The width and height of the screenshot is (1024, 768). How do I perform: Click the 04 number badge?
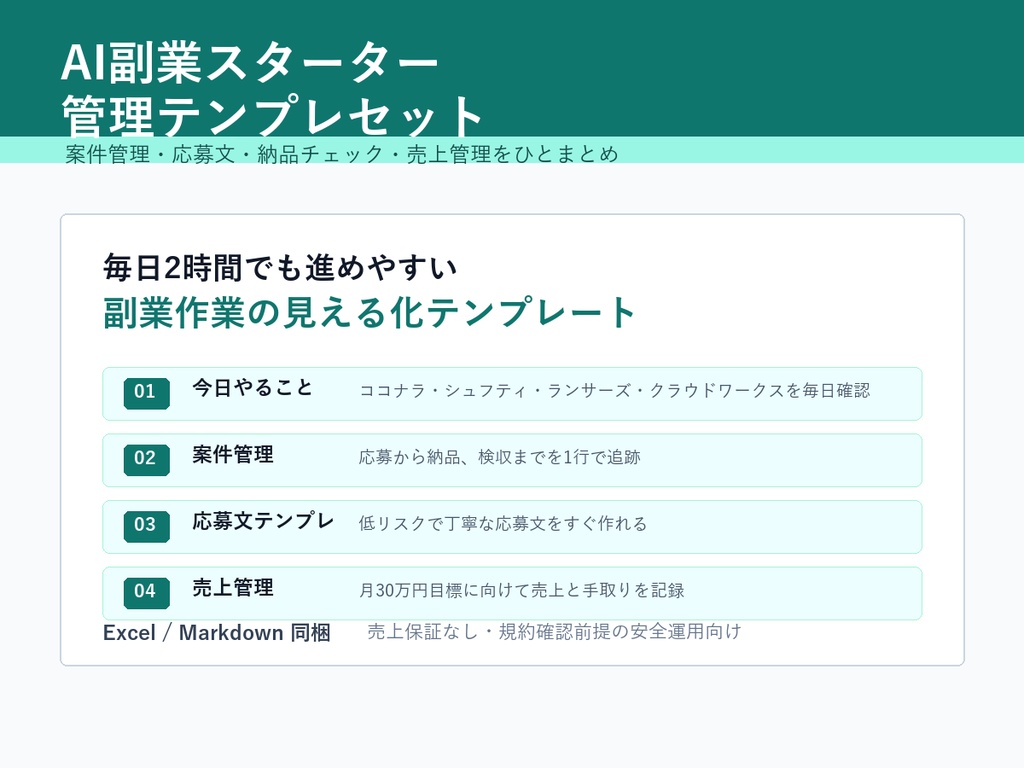coord(146,593)
